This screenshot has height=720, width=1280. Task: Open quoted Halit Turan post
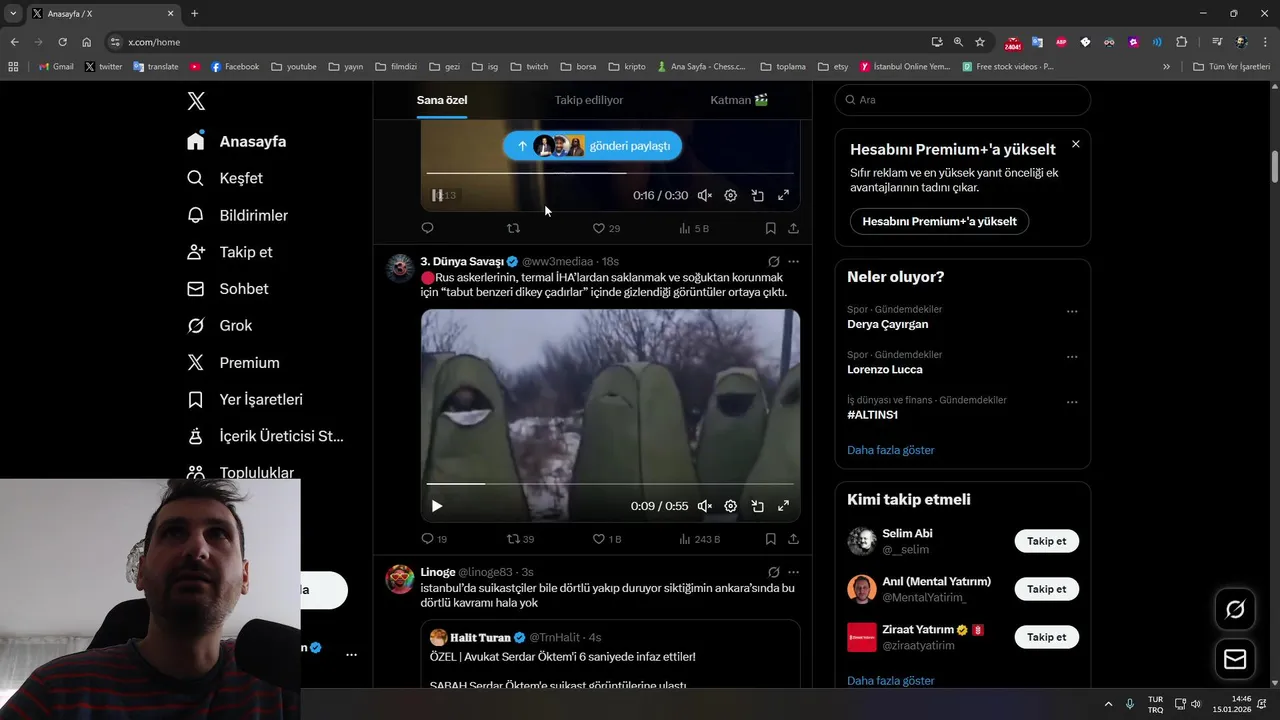tap(610, 654)
